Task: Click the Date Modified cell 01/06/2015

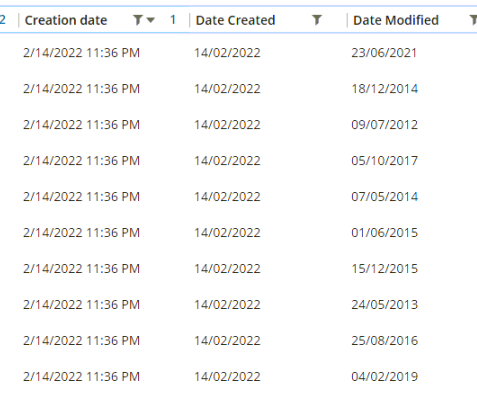Action: [x=384, y=233]
